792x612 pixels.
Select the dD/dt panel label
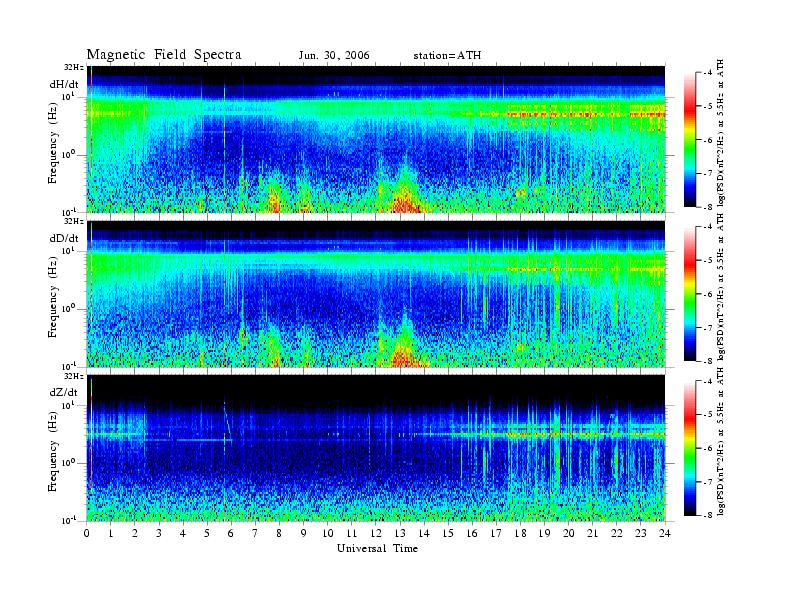click(x=64, y=238)
